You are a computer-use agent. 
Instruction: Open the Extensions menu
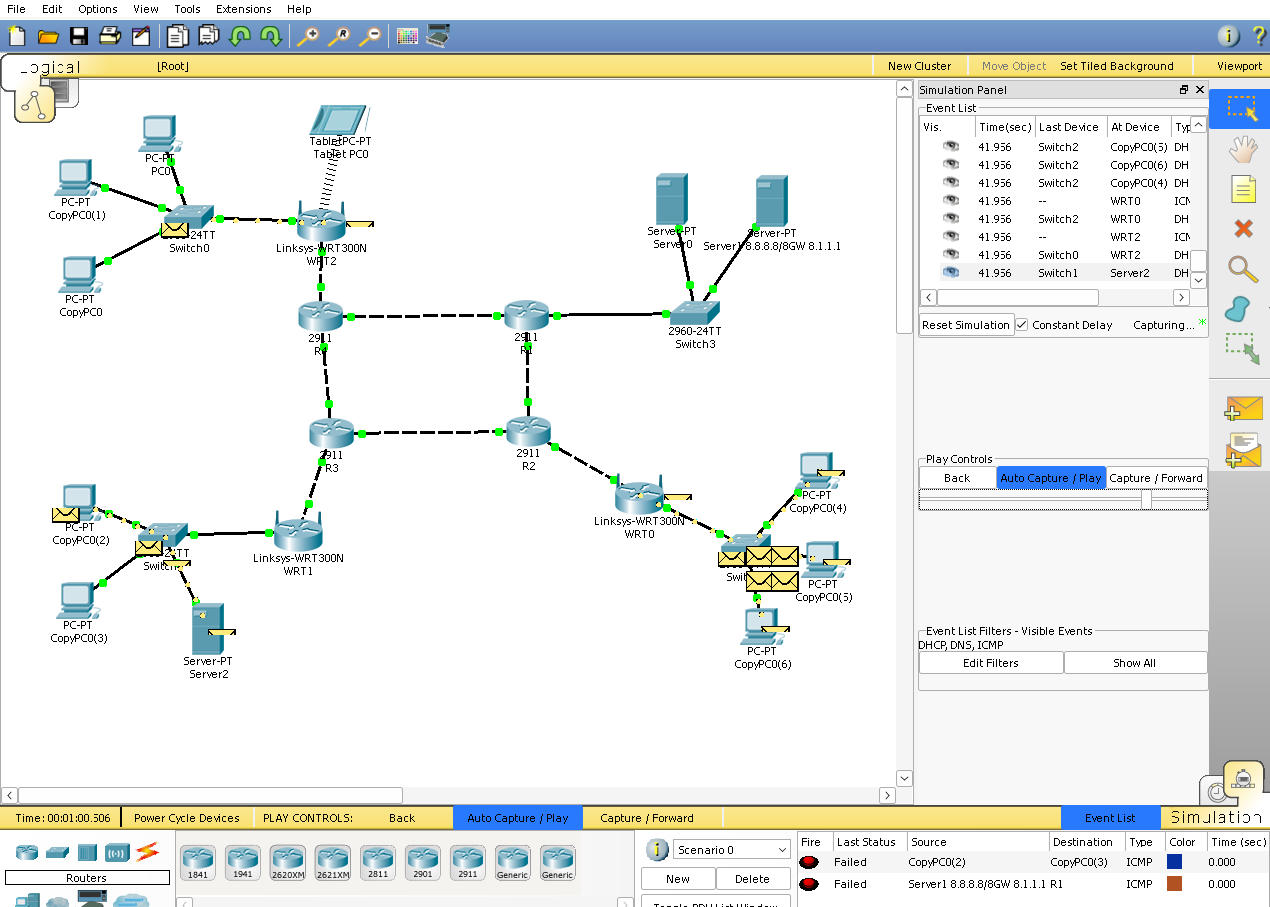coord(243,9)
